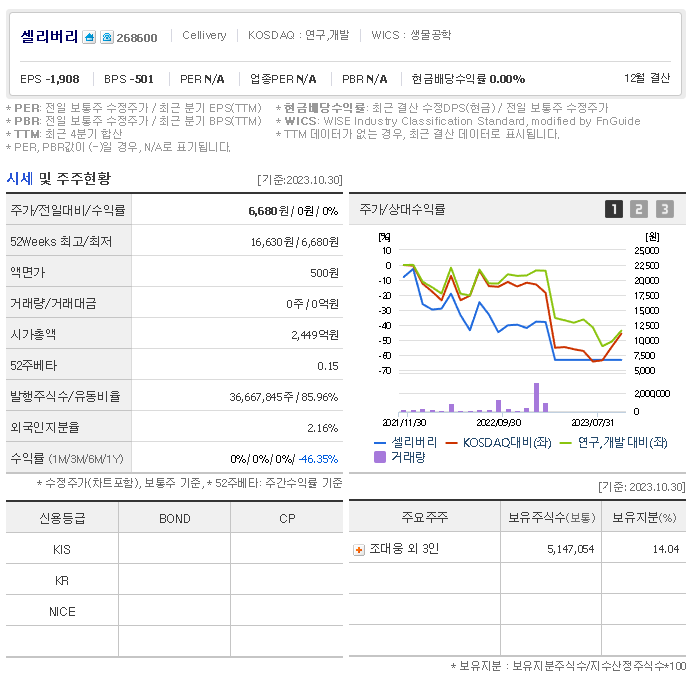This screenshot has height=680, width=695.
Task: Click the KIS credit rating row
Action: coord(175,550)
